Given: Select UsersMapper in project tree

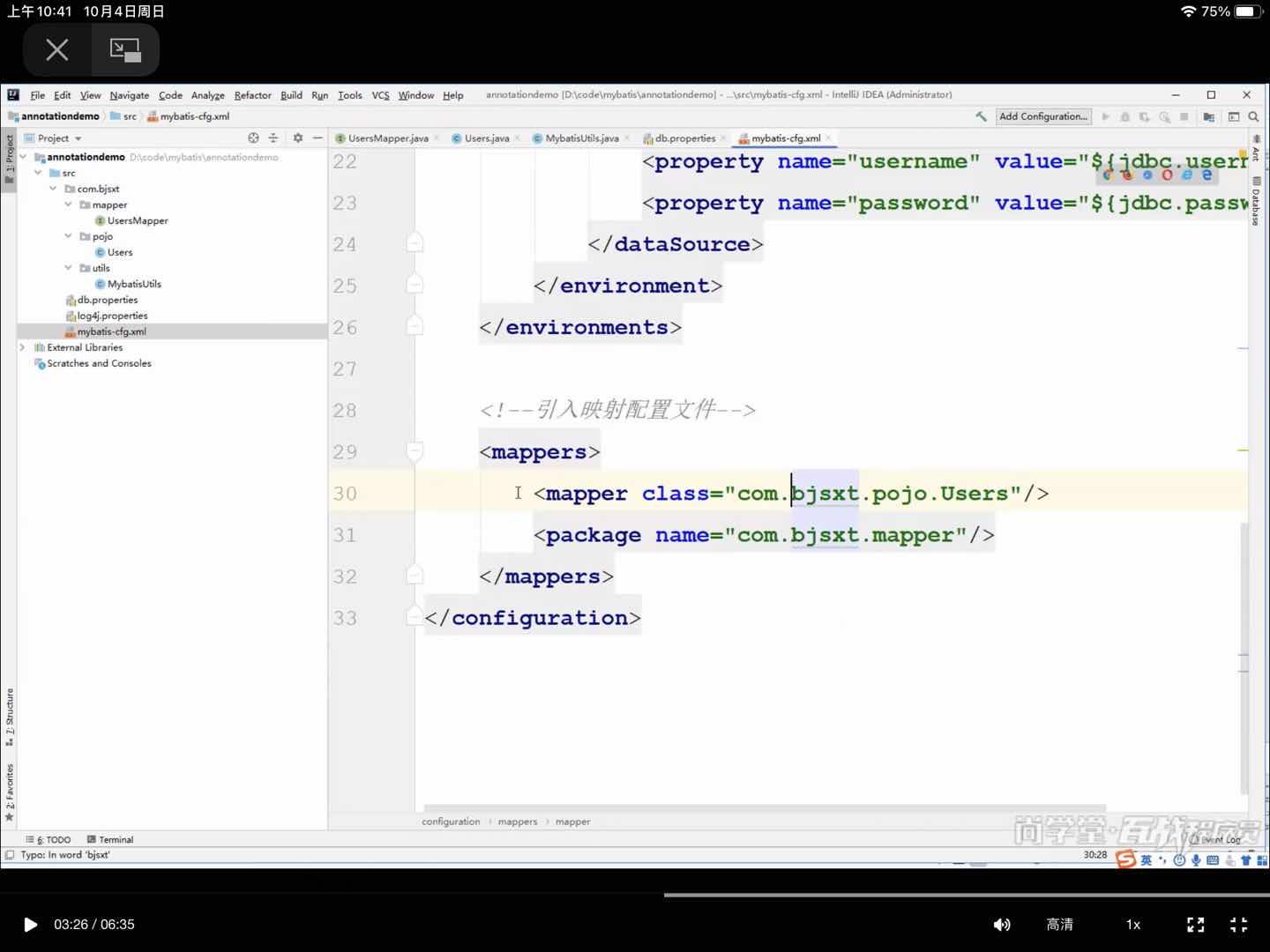Looking at the screenshot, I should click(131, 220).
